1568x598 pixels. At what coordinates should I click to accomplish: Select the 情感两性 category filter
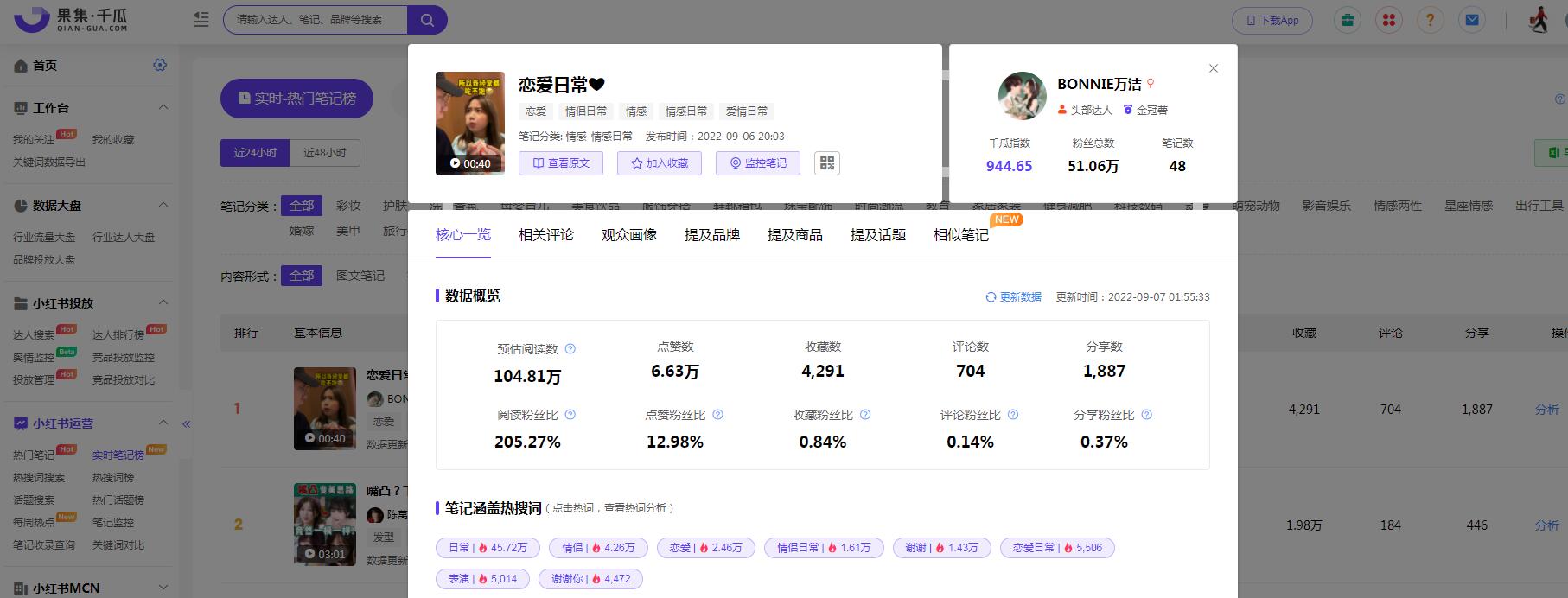[x=1398, y=206]
